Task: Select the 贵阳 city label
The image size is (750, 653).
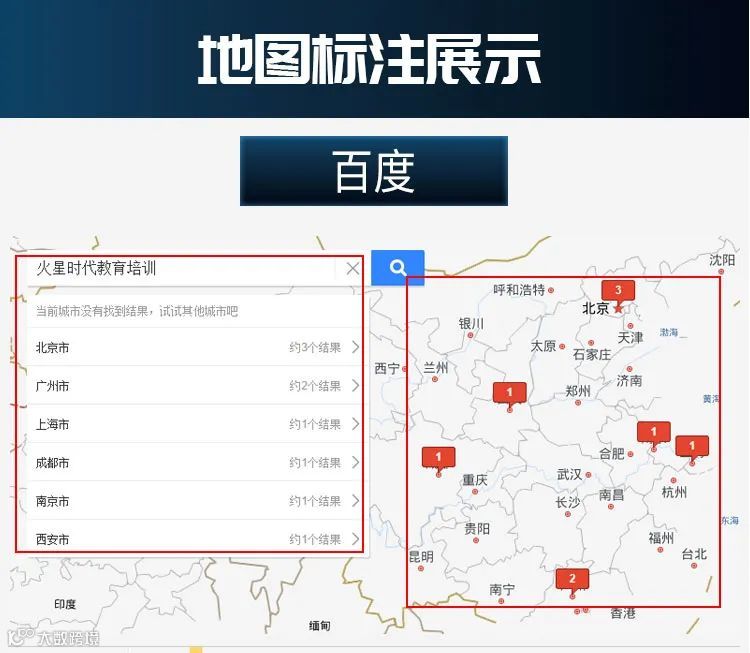Action: (477, 529)
